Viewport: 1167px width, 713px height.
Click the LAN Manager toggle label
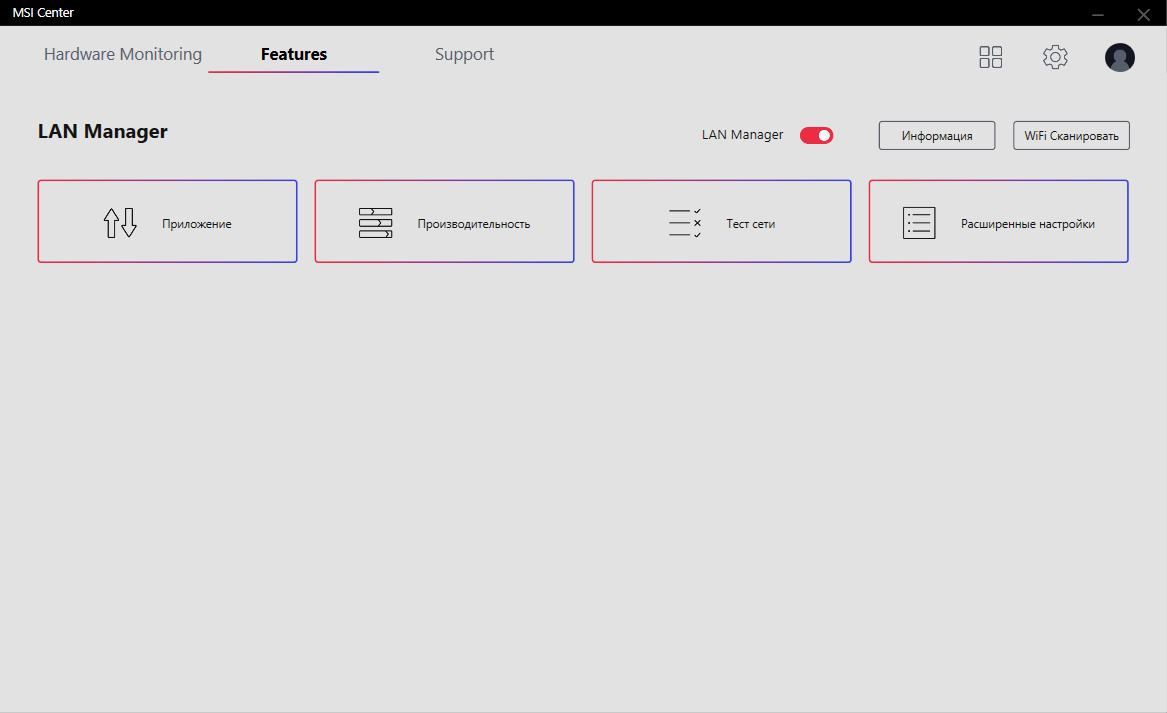(743, 135)
